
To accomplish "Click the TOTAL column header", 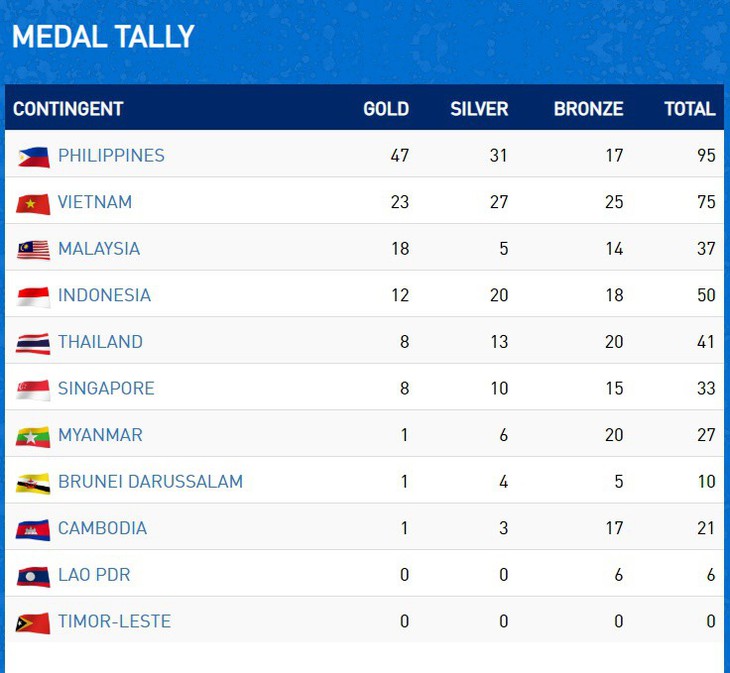I will (x=690, y=109).
